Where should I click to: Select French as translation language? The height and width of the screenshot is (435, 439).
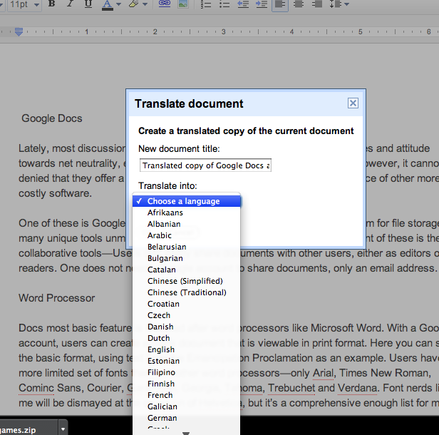(187, 395)
